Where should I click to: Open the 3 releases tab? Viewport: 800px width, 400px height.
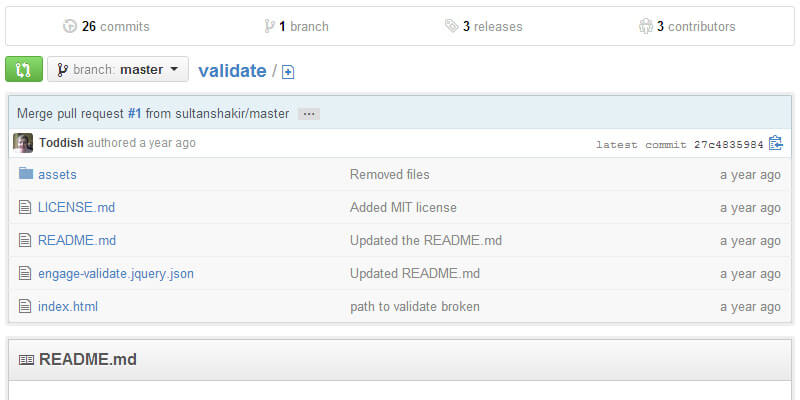pos(484,26)
